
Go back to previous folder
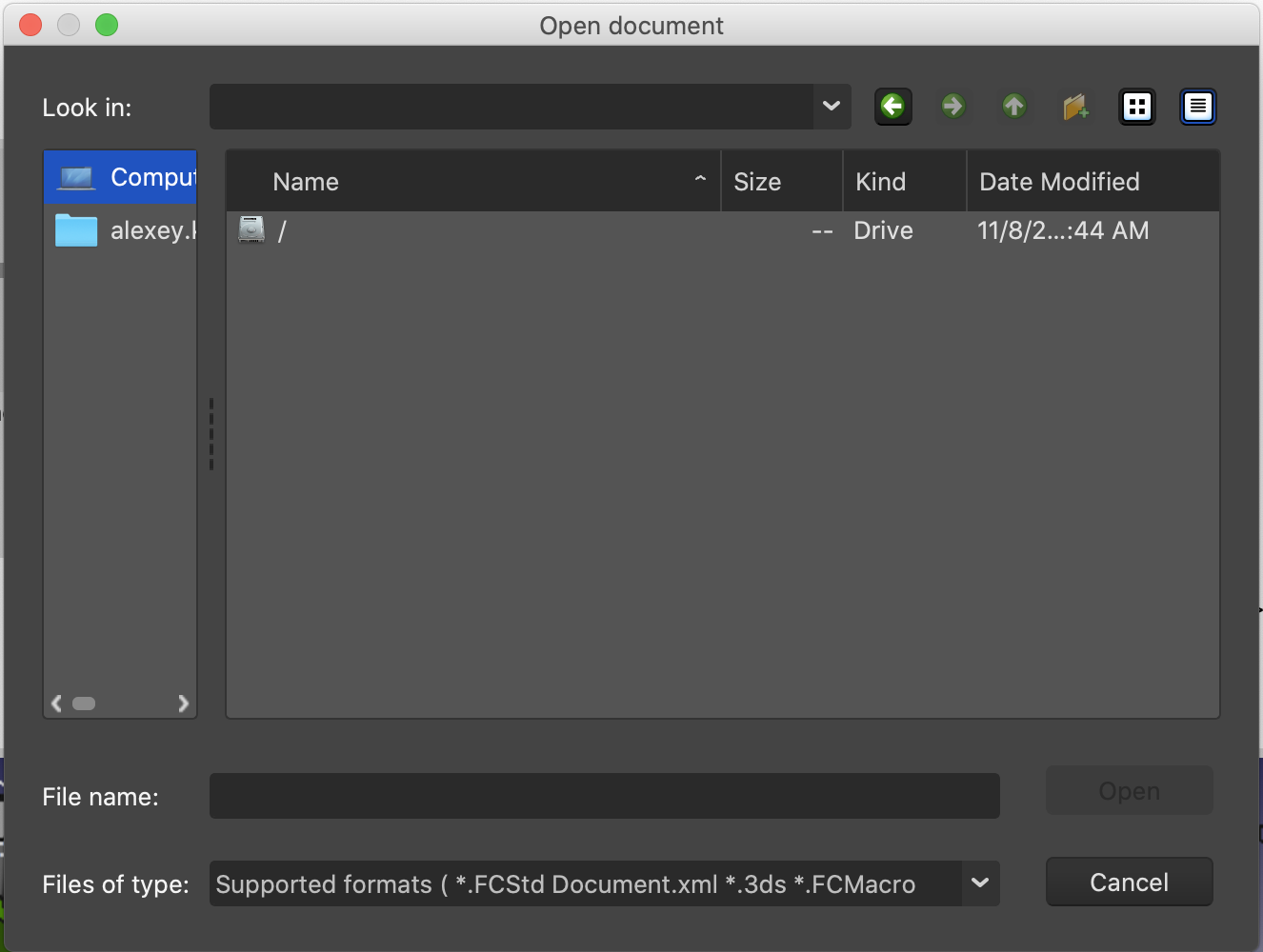[x=892, y=107]
